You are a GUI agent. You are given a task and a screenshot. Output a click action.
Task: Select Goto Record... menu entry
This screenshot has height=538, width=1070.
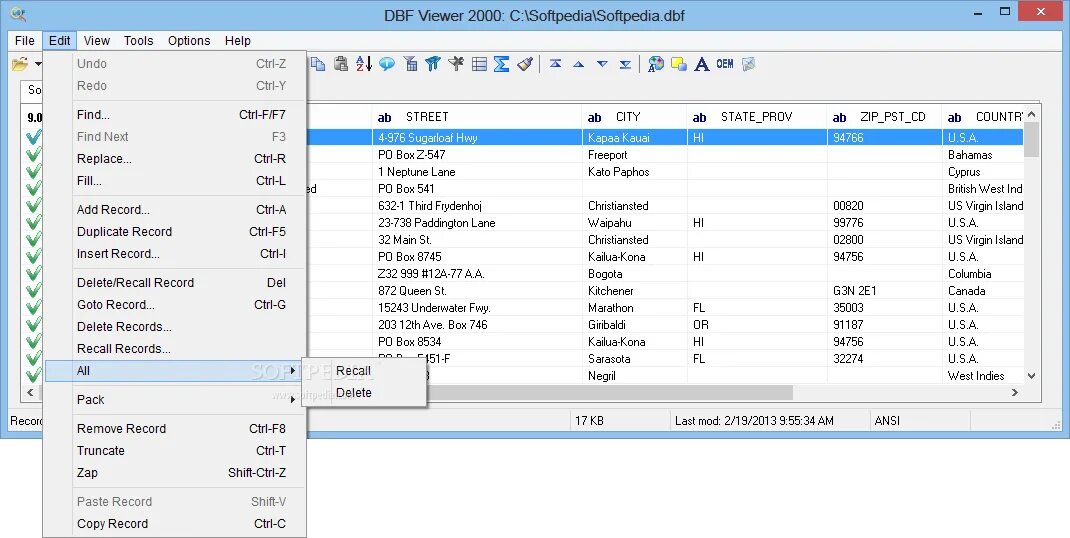(x=175, y=305)
